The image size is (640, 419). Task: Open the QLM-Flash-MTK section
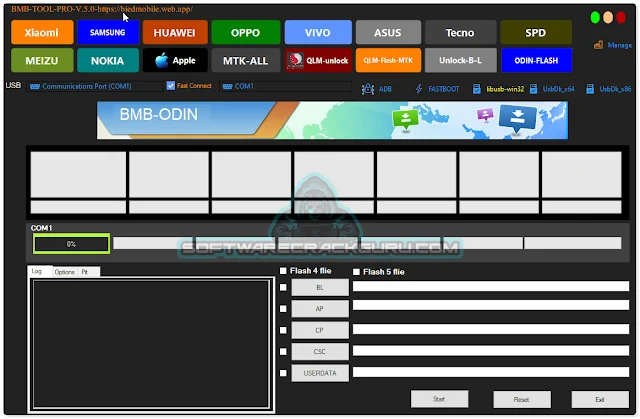[388, 60]
